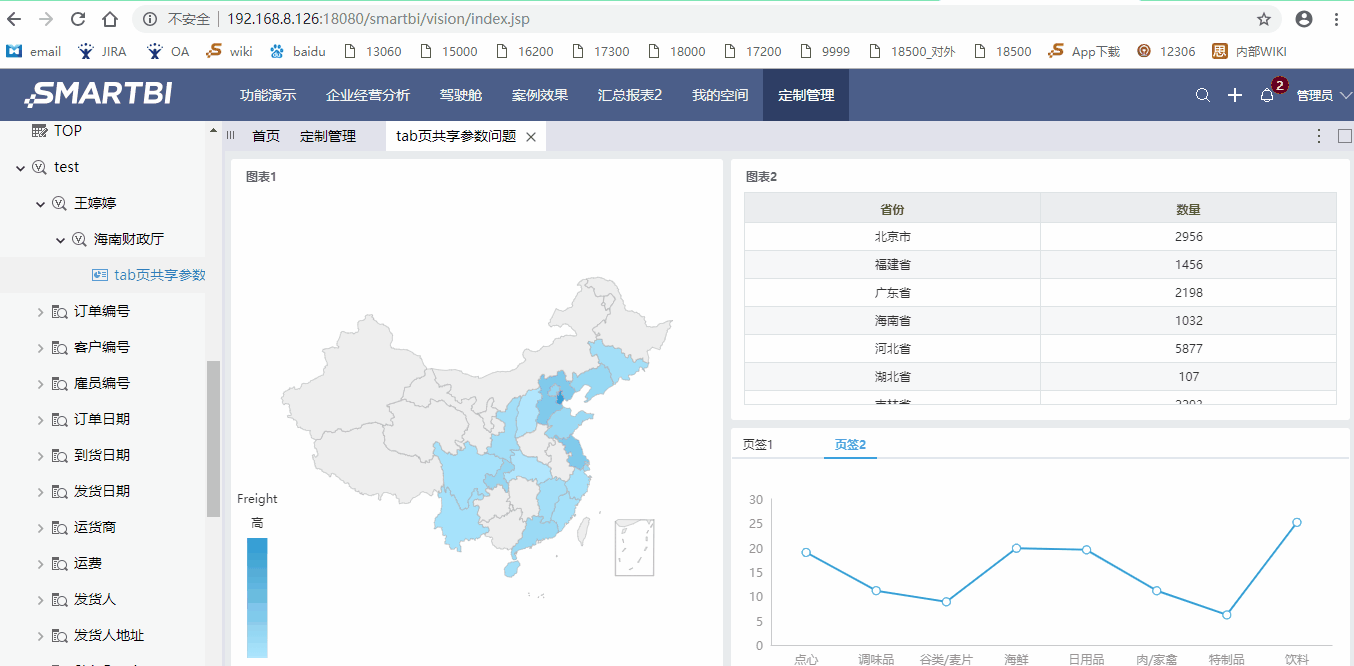Expand the 雇员编号 node
Viewport: 1354px width, 666px height.
click(41, 384)
